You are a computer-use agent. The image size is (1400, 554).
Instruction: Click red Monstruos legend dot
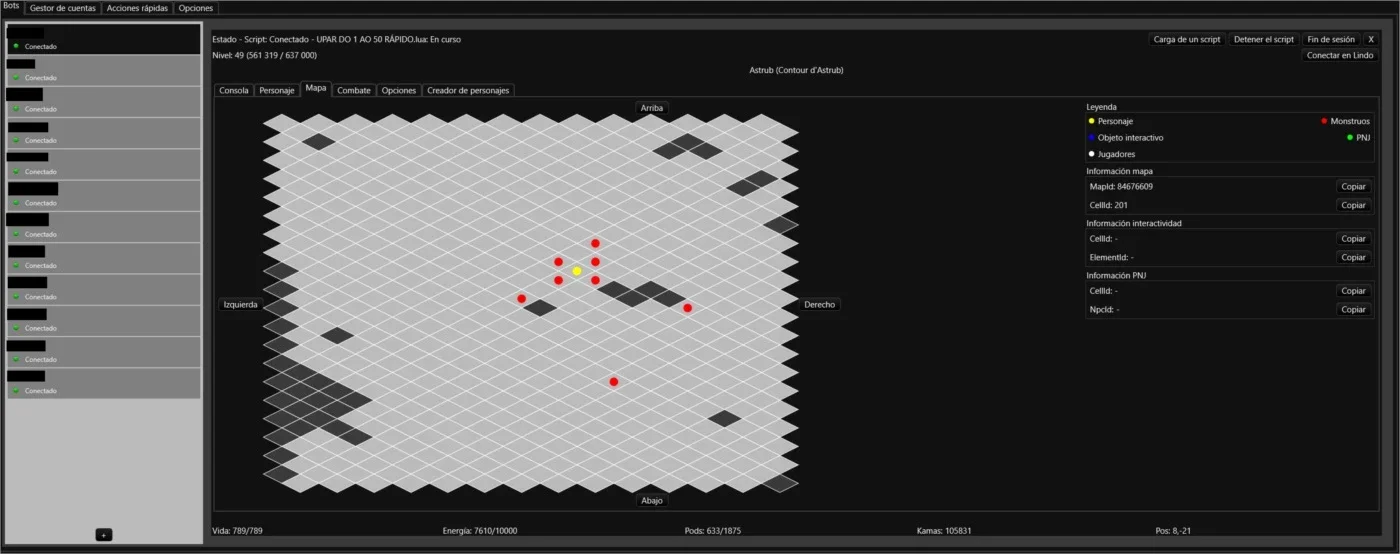(x=1324, y=121)
